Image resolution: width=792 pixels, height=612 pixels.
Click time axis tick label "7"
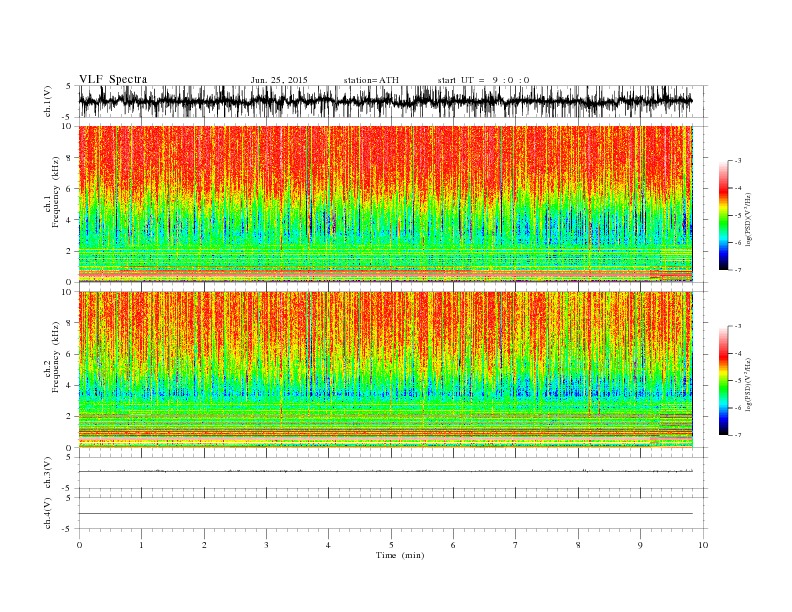(x=516, y=545)
